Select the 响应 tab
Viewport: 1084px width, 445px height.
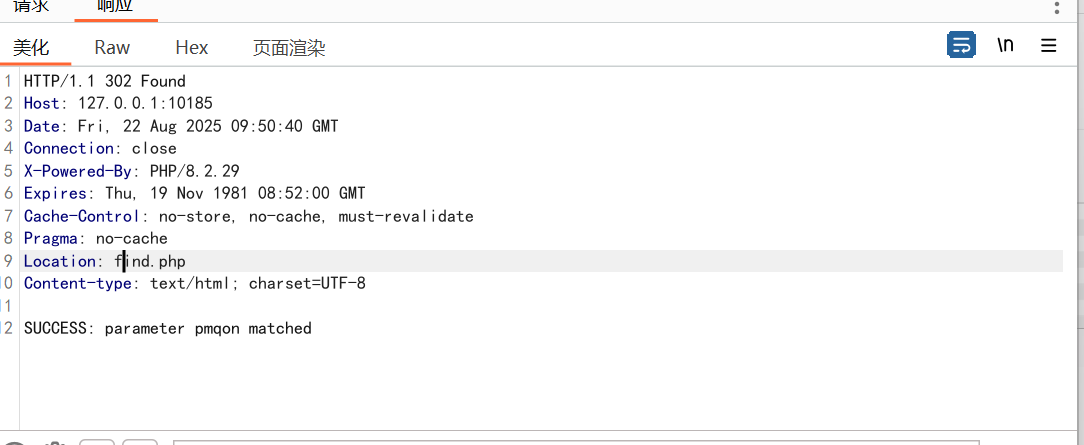coord(114,6)
